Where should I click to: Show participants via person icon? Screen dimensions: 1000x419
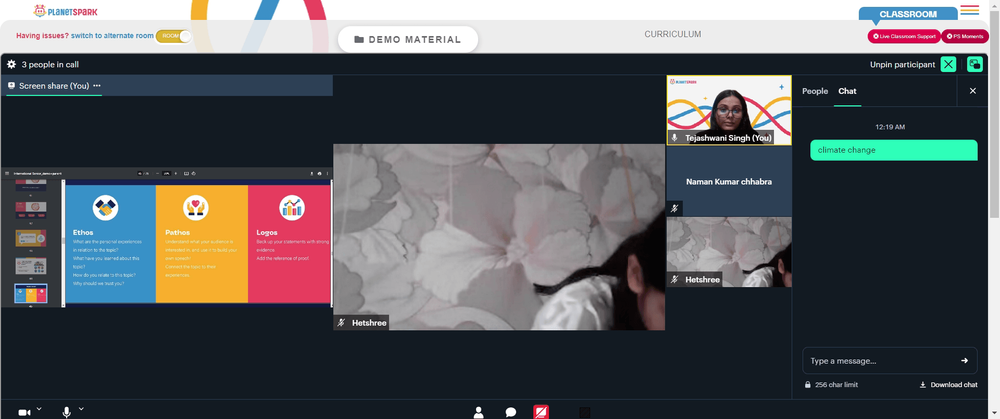coord(479,413)
